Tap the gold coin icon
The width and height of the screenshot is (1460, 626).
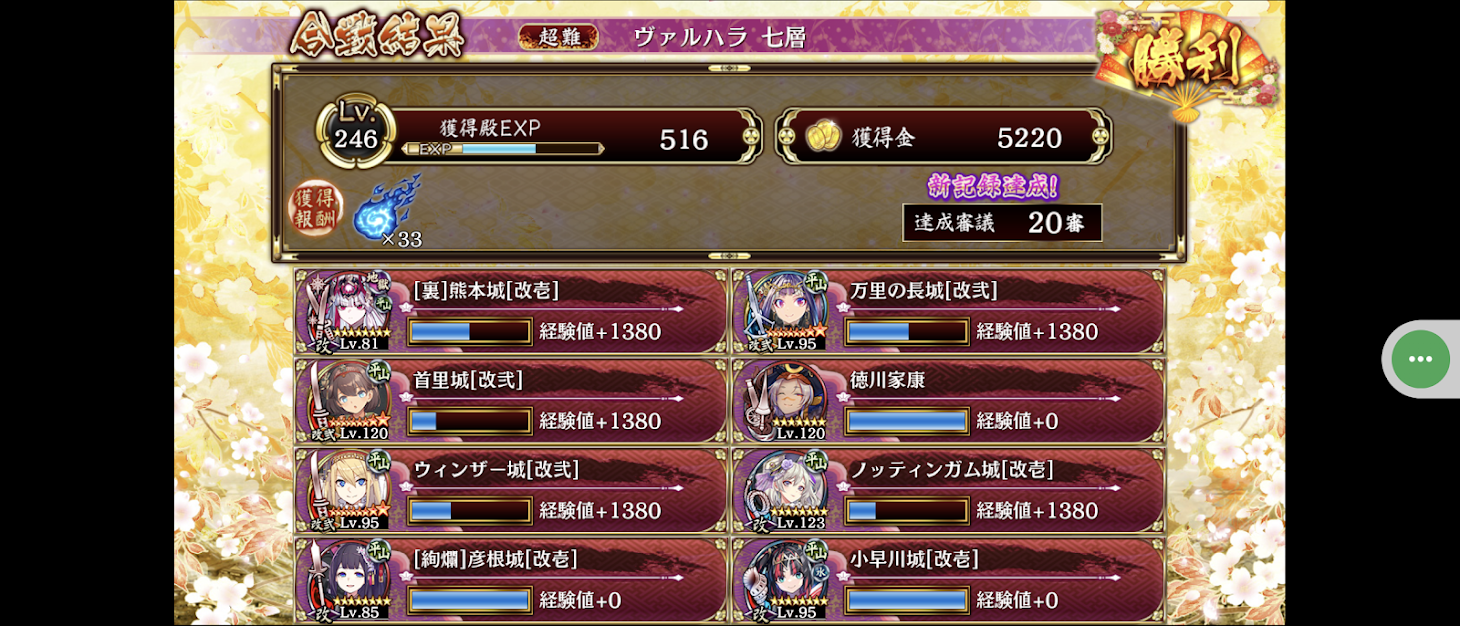823,137
